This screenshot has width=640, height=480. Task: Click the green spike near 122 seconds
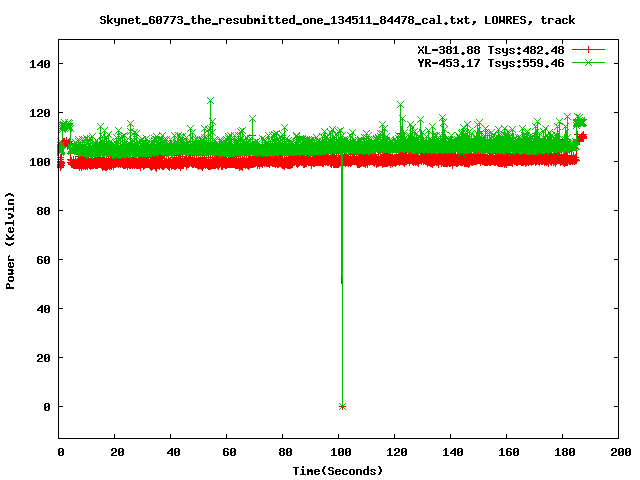click(x=400, y=105)
